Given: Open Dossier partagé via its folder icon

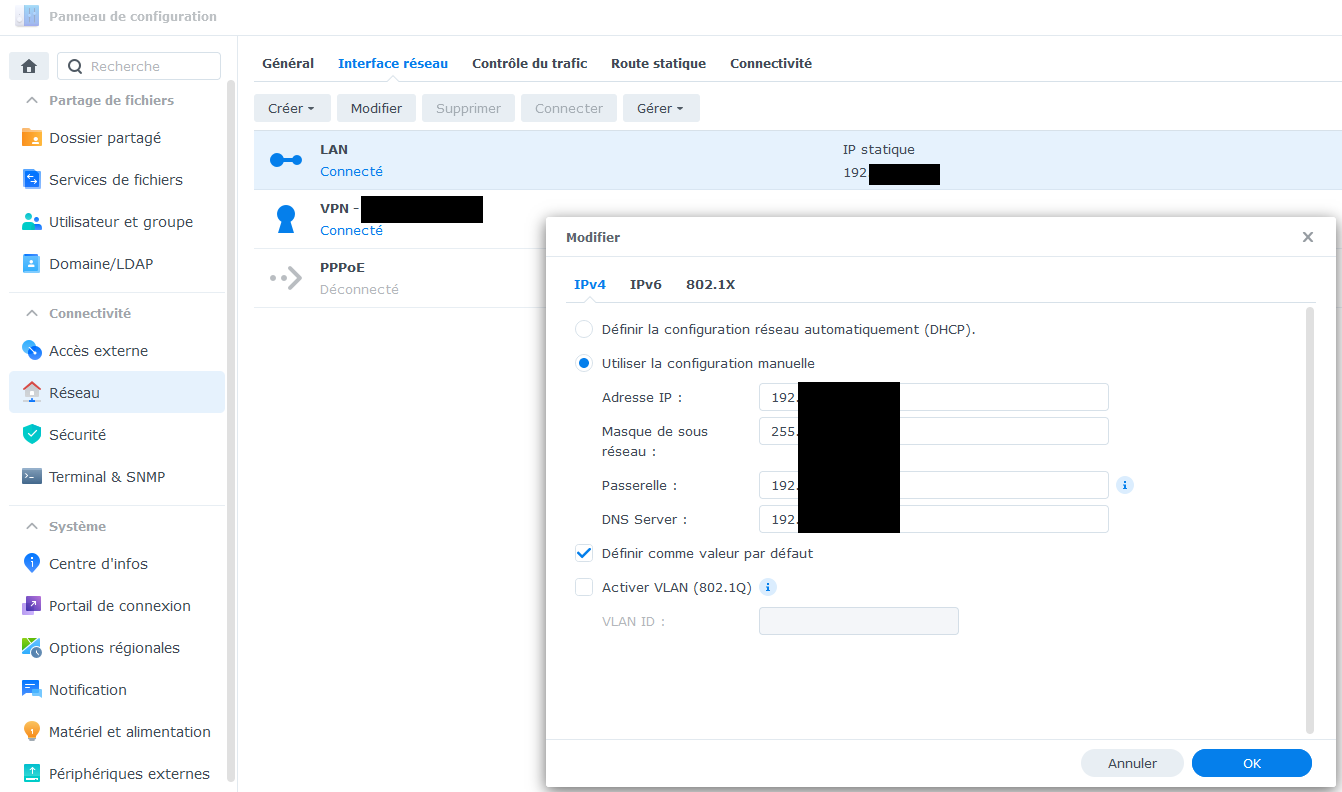Looking at the screenshot, I should 32,138.
